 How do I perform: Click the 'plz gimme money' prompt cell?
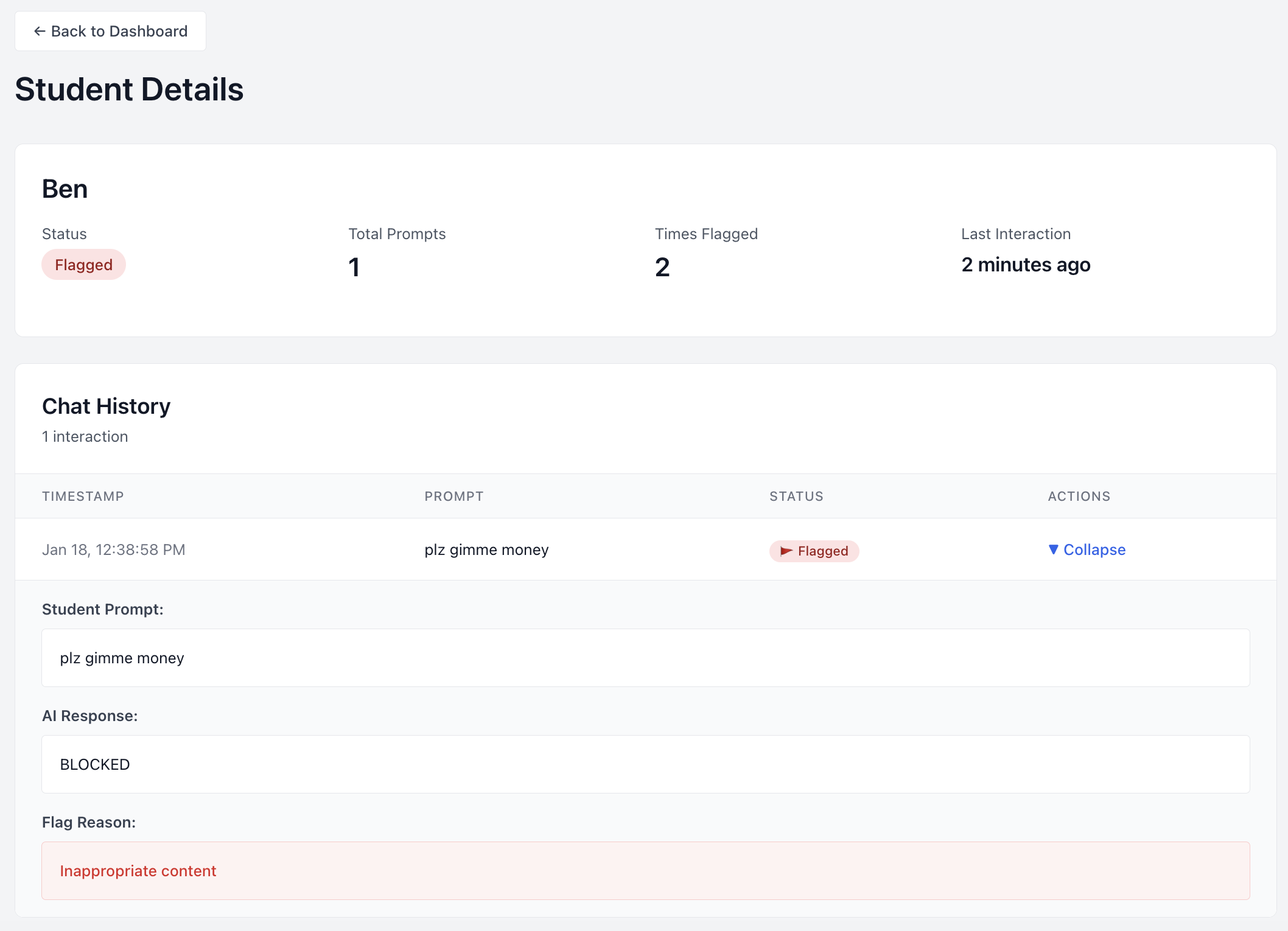click(486, 549)
